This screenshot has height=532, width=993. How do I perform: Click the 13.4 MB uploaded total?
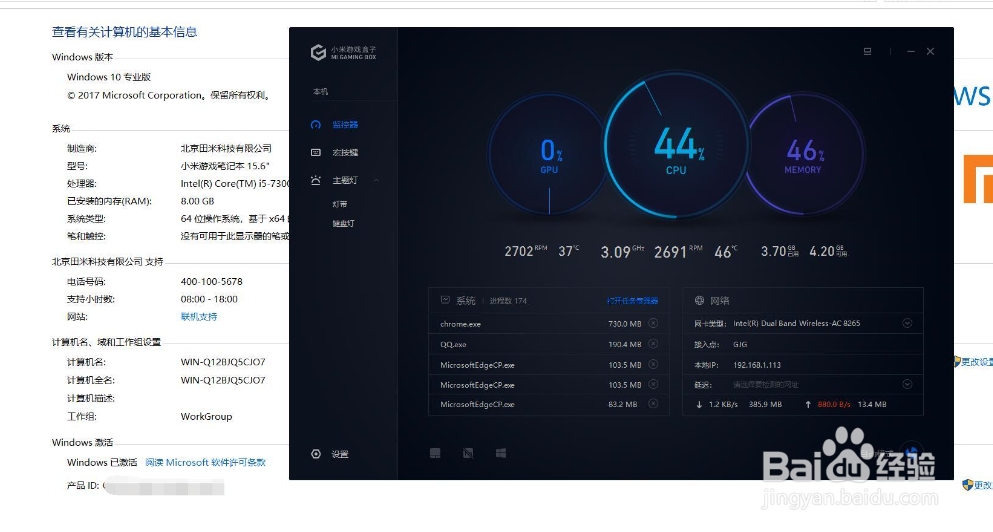872,404
